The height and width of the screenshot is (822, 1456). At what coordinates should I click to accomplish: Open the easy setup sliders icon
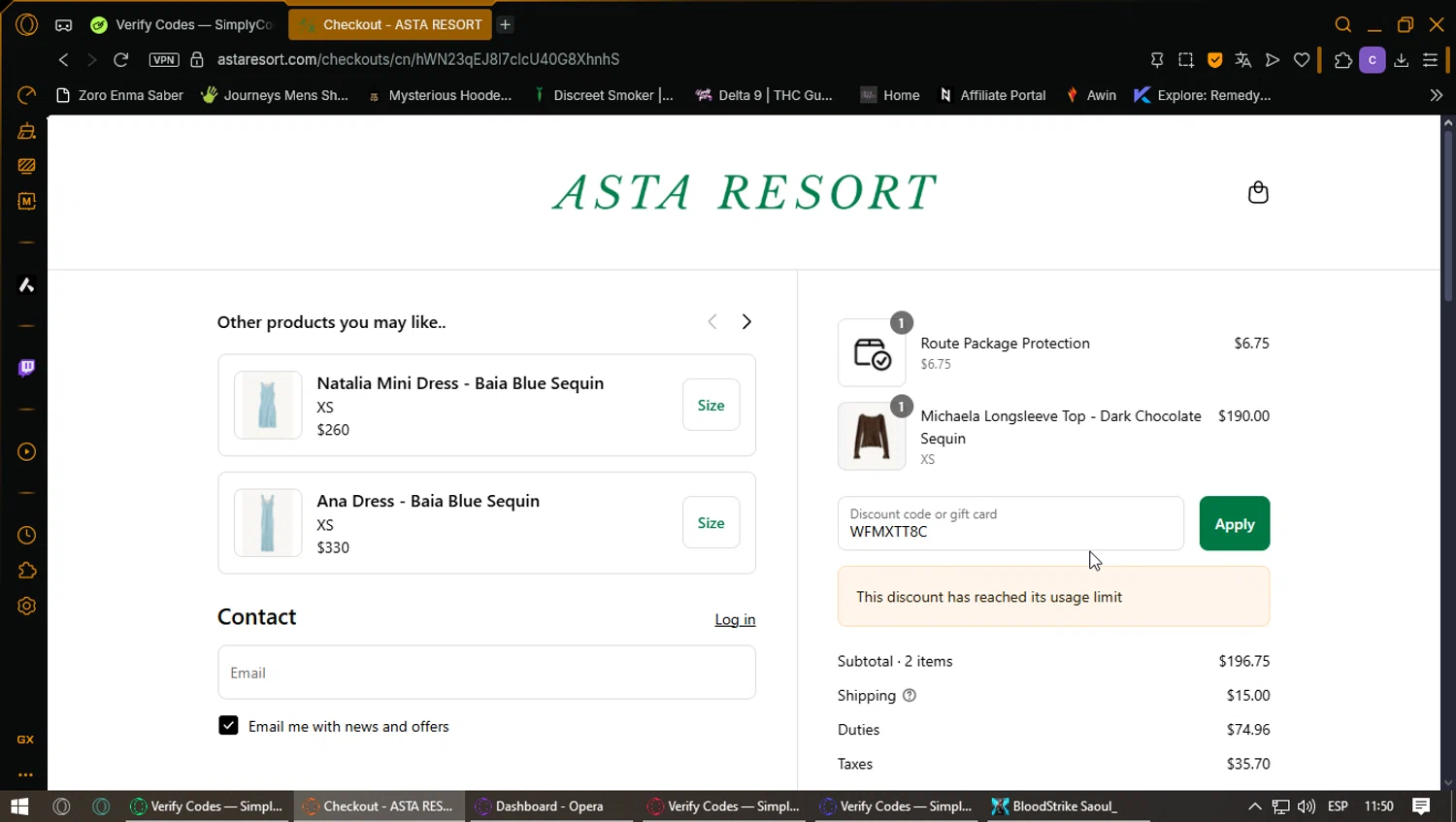1430,60
